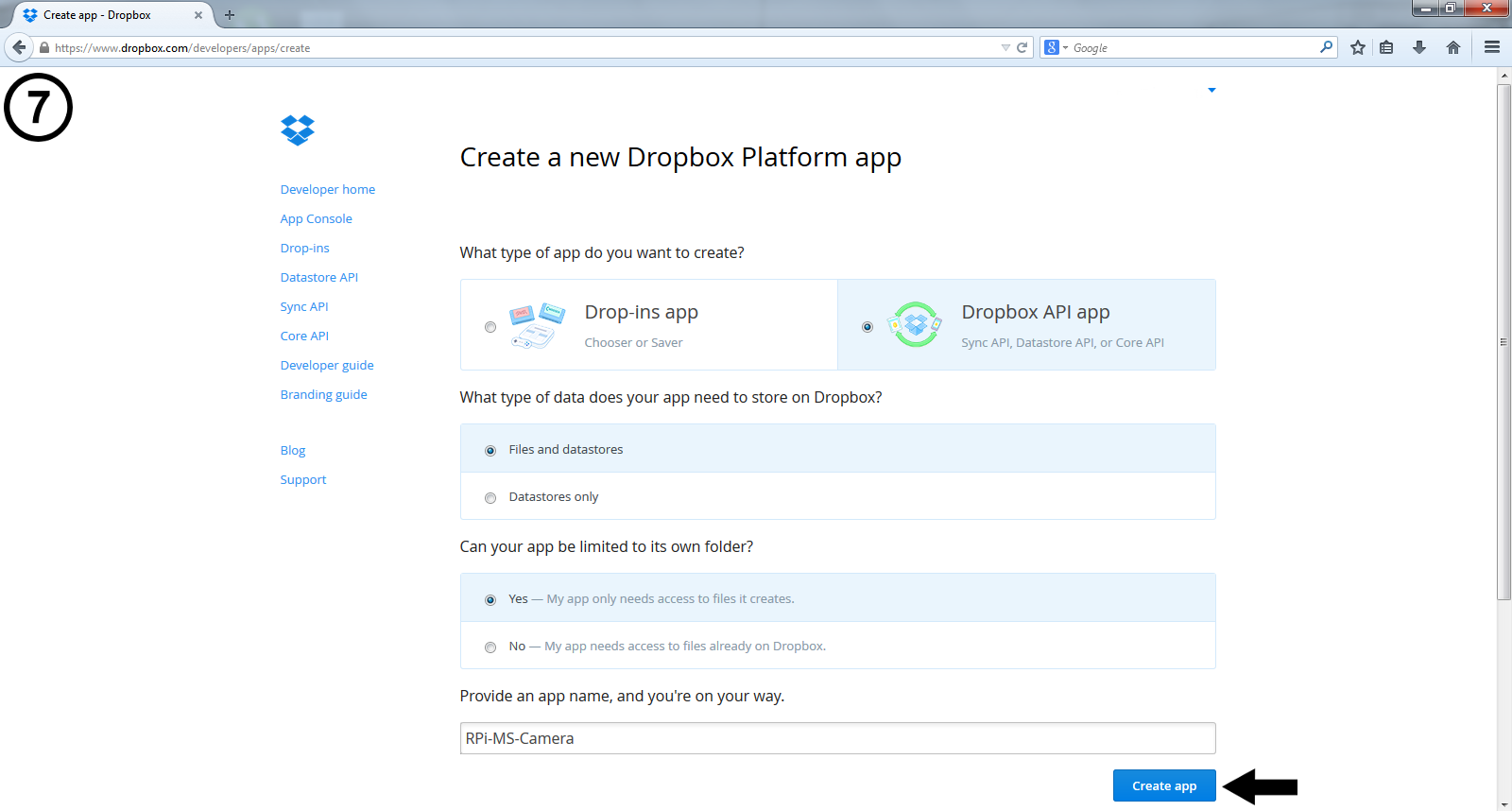
Task: Open the Support link
Action: [303, 479]
